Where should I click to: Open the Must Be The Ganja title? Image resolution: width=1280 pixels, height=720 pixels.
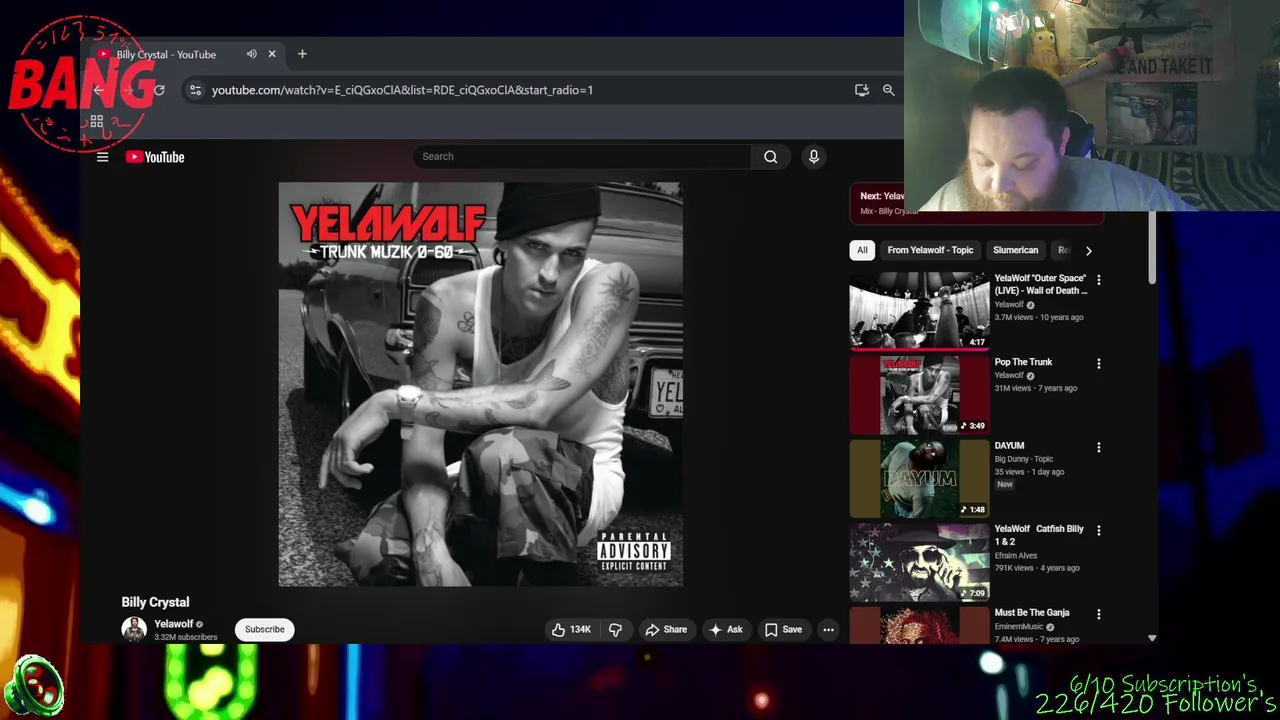(1032, 612)
